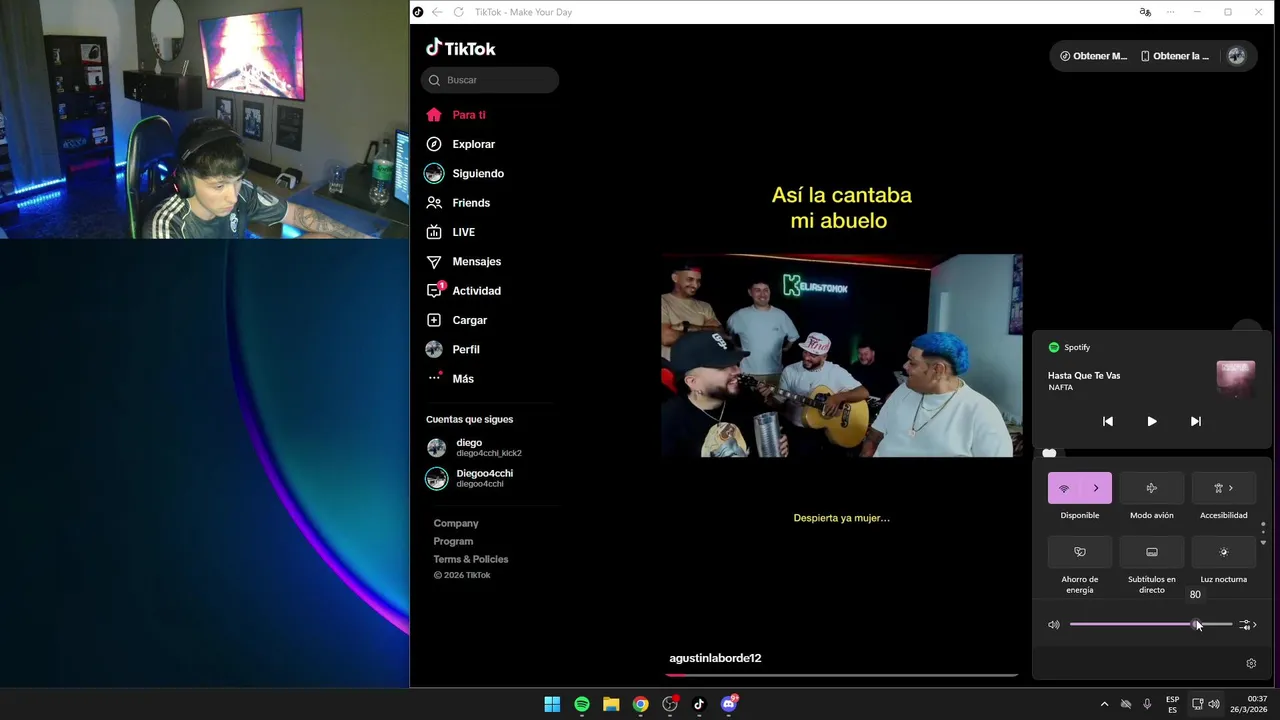Reload the TikTok page
1280x720 pixels.
tap(458, 12)
